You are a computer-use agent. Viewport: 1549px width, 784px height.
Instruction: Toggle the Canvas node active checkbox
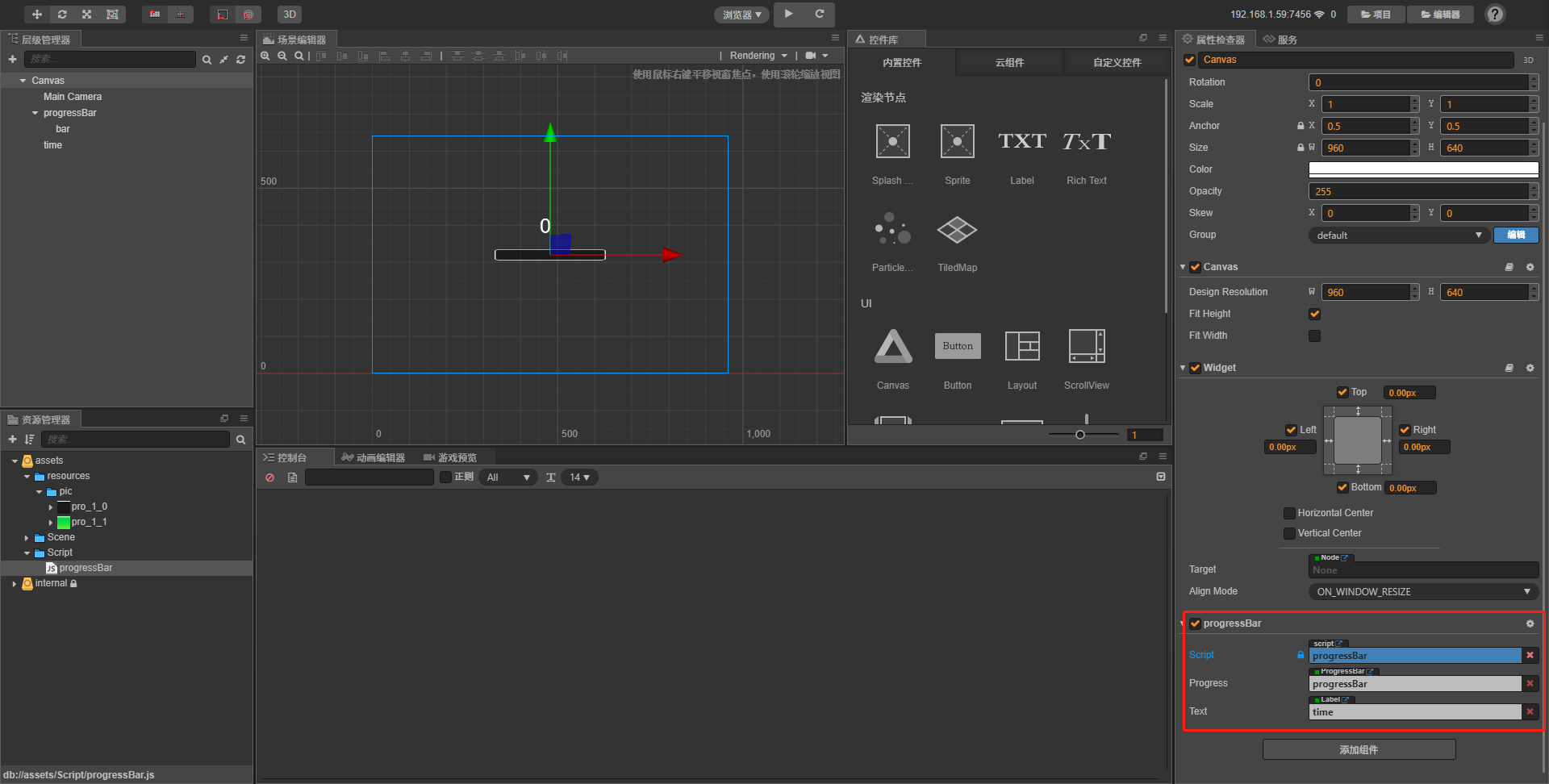coord(1189,60)
